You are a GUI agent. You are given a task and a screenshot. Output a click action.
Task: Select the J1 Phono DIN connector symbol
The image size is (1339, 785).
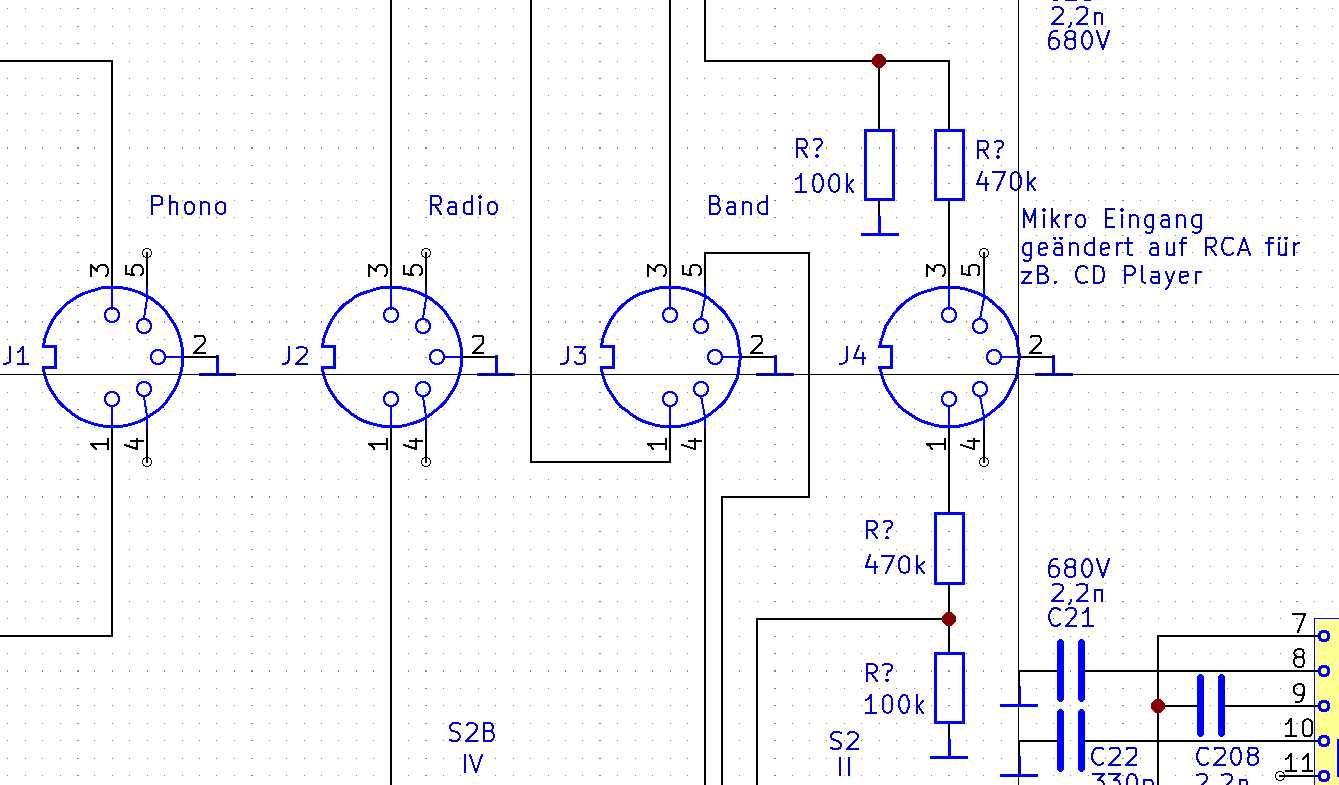click(112, 357)
